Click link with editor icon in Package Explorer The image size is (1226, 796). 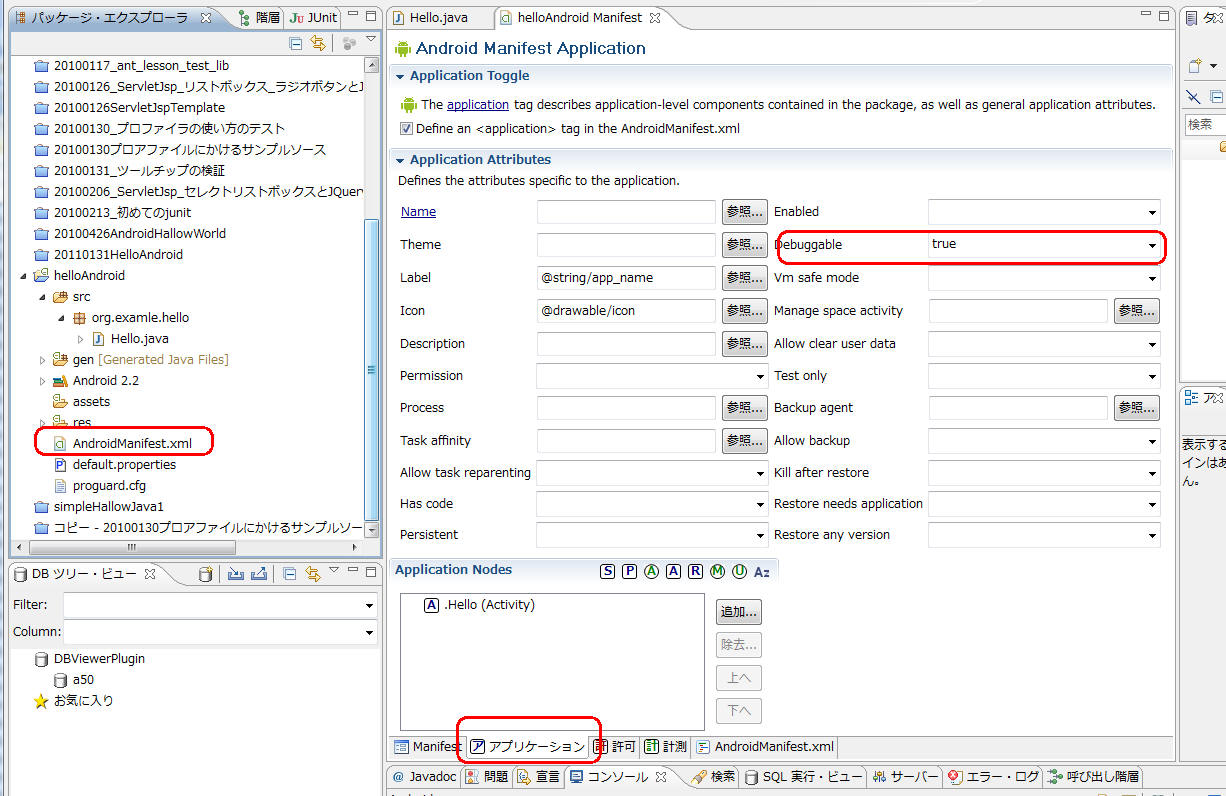pyautogui.click(x=318, y=43)
